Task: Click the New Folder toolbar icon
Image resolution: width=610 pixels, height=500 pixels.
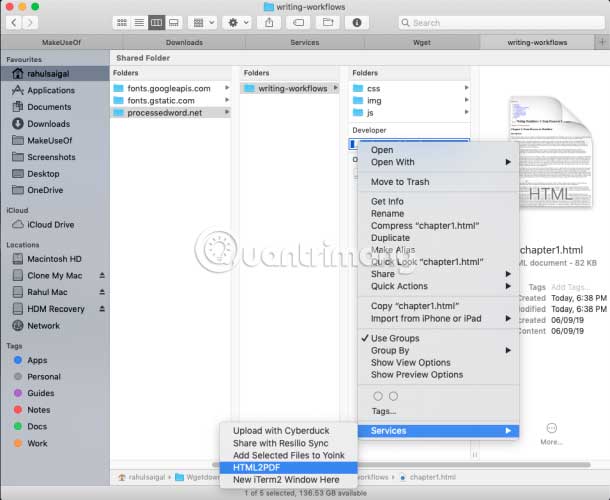Action: pyautogui.click(x=328, y=23)
